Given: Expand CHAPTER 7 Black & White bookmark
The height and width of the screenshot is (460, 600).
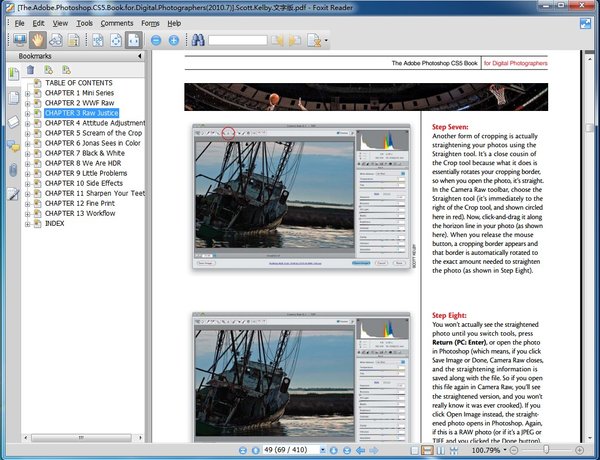Looking at the screenshot, I should [x=28, y=155].
